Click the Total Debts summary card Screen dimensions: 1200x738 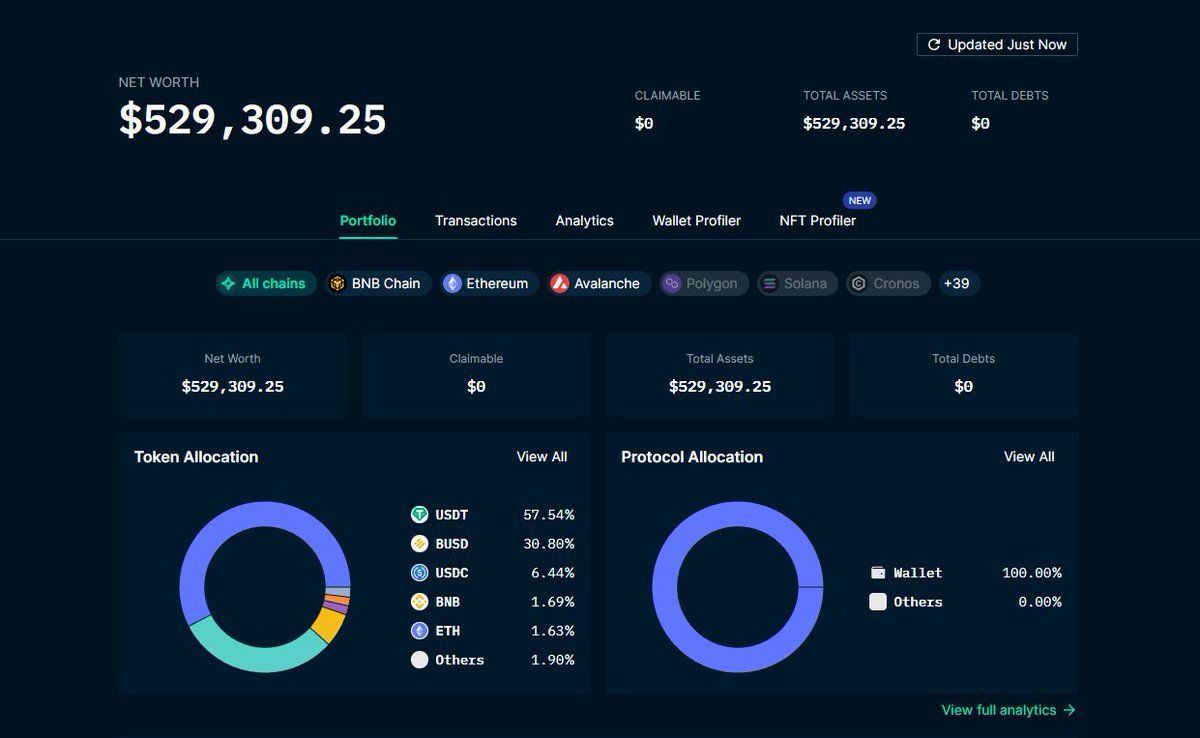click(964, 376)
